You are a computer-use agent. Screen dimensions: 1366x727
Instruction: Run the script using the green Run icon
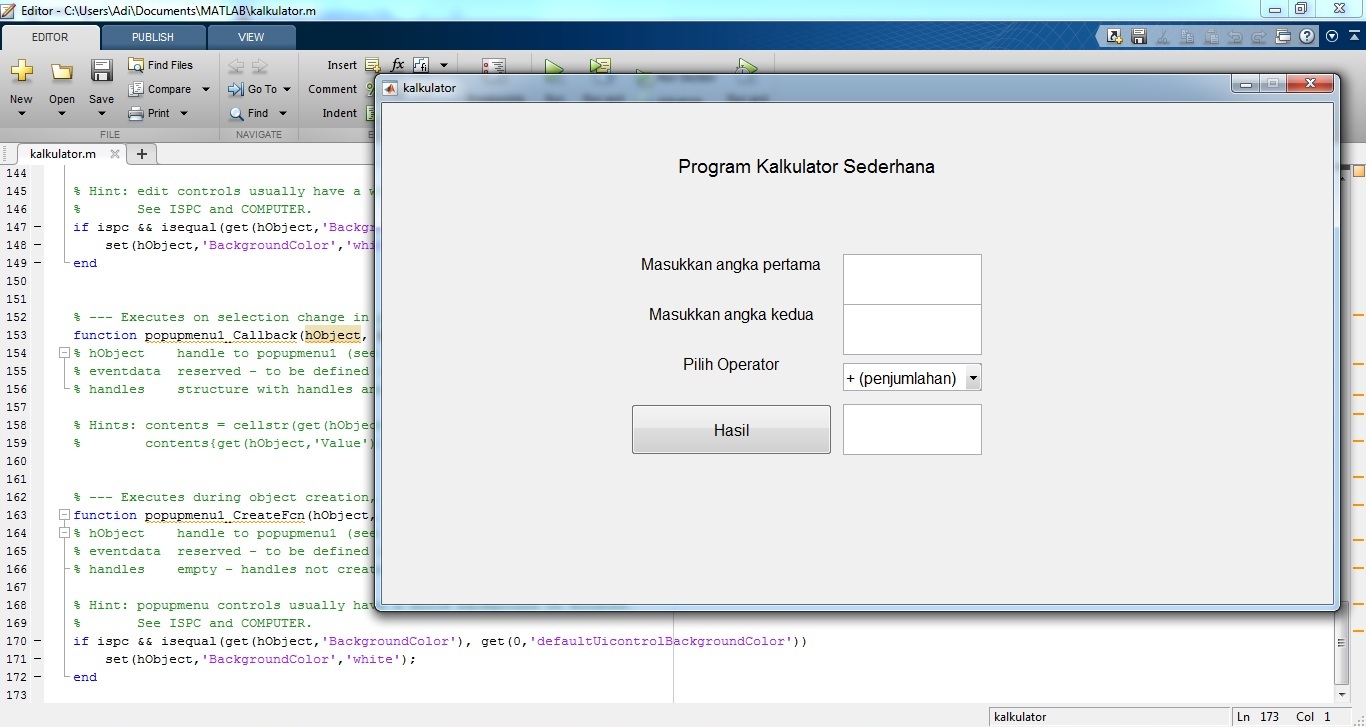click(x=554, y=65)
